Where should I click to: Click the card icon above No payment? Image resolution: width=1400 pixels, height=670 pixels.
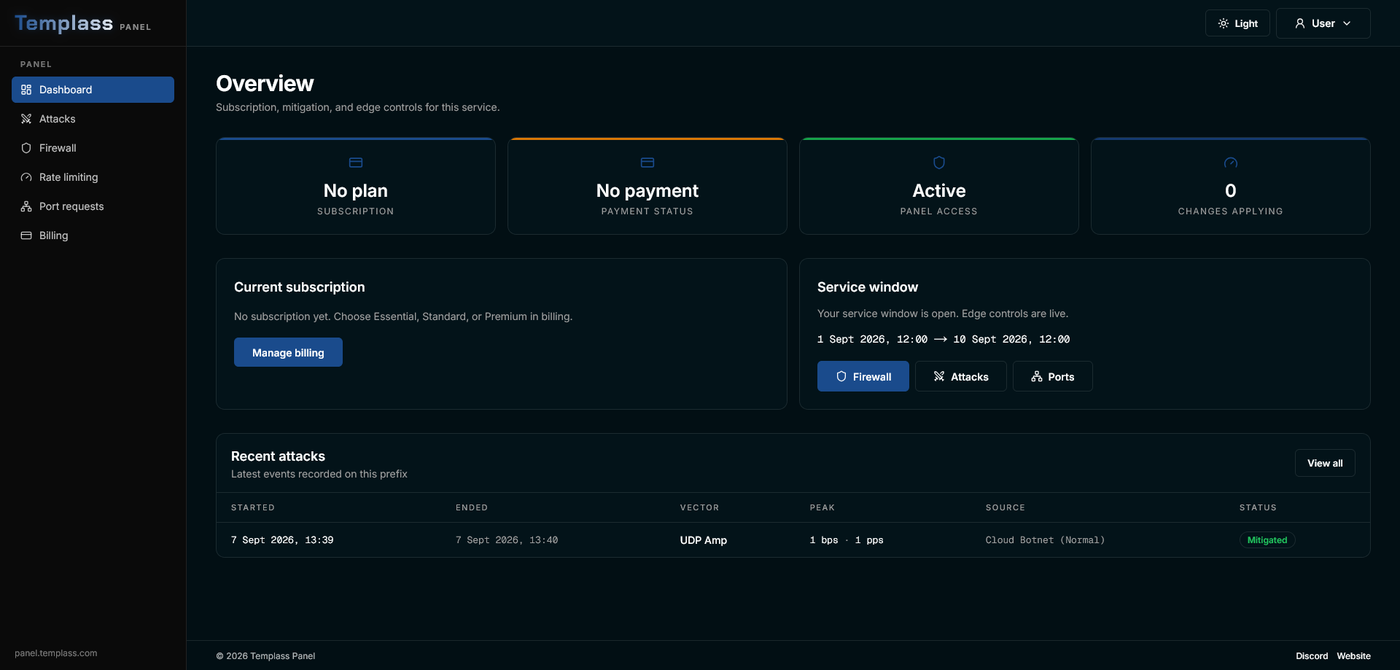[x=647, y=162]
